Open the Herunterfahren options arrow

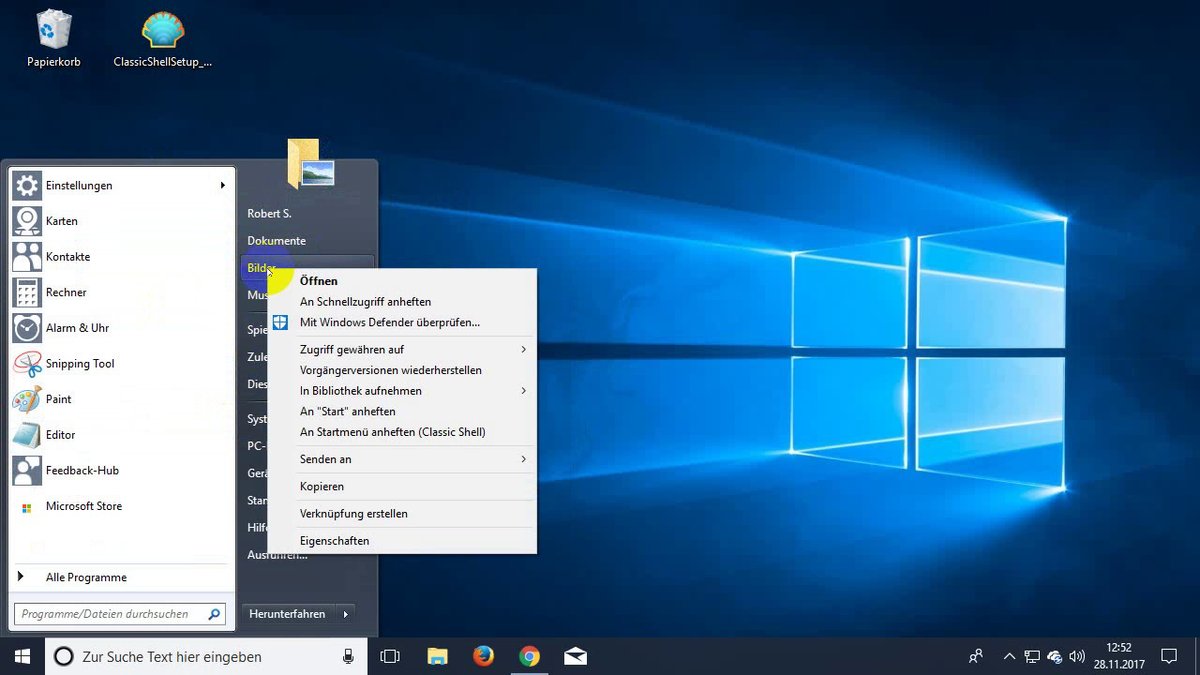point(344,614)
